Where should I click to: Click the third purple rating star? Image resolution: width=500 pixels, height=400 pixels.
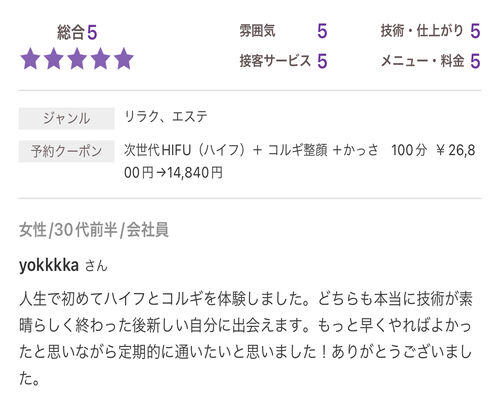77,59
